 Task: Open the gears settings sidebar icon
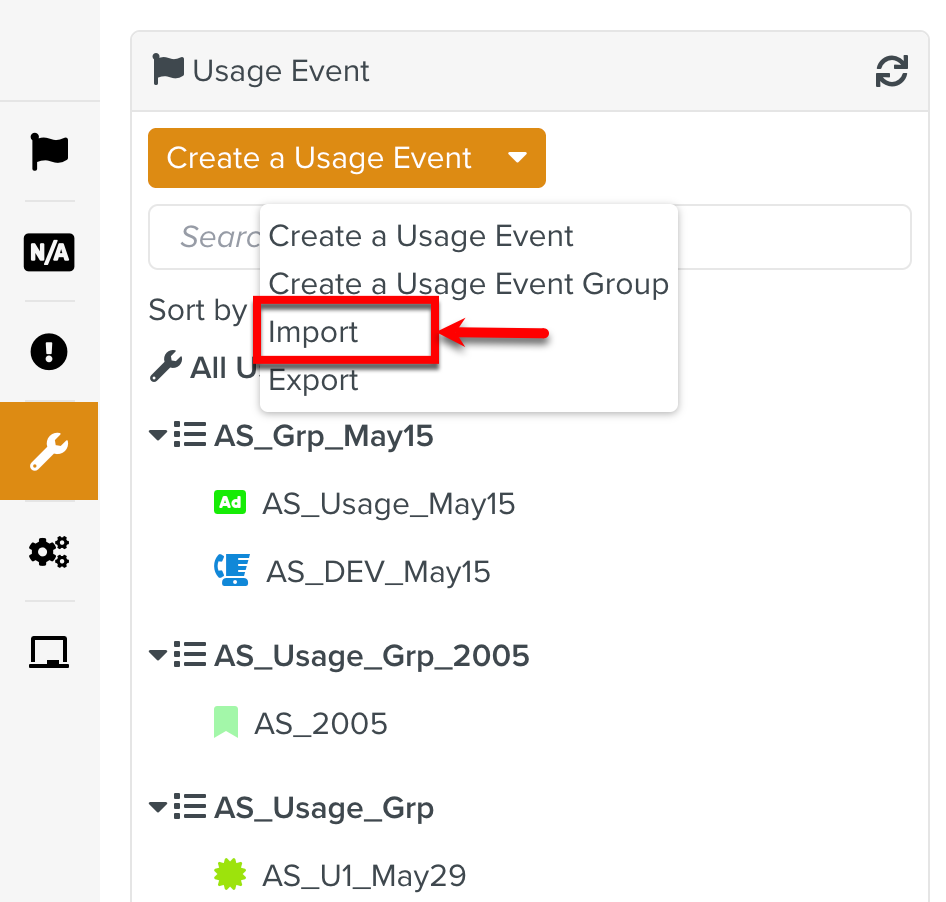(x=49, y=551)
